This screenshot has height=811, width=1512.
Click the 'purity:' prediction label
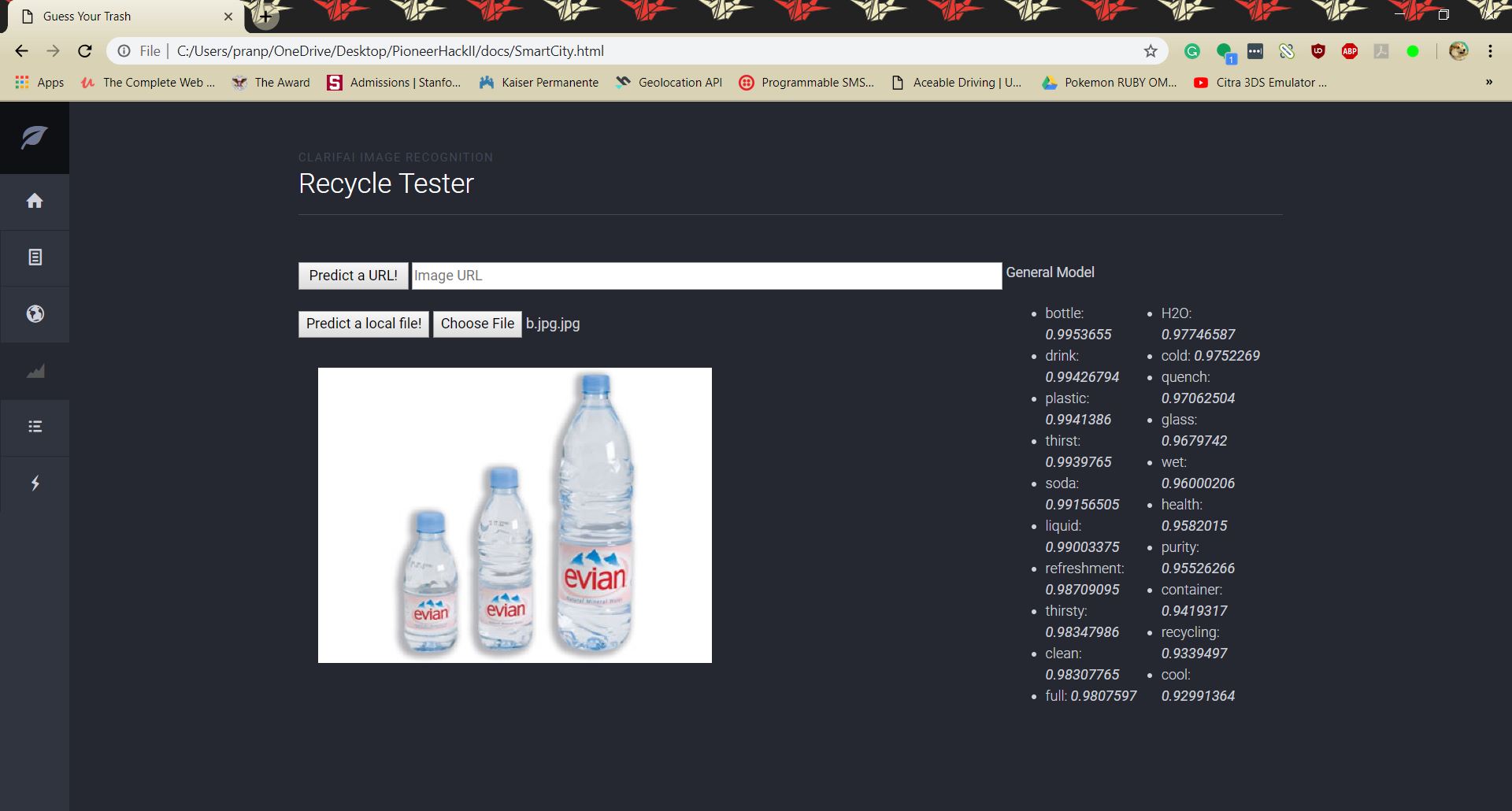click(x=1180, y=547)
